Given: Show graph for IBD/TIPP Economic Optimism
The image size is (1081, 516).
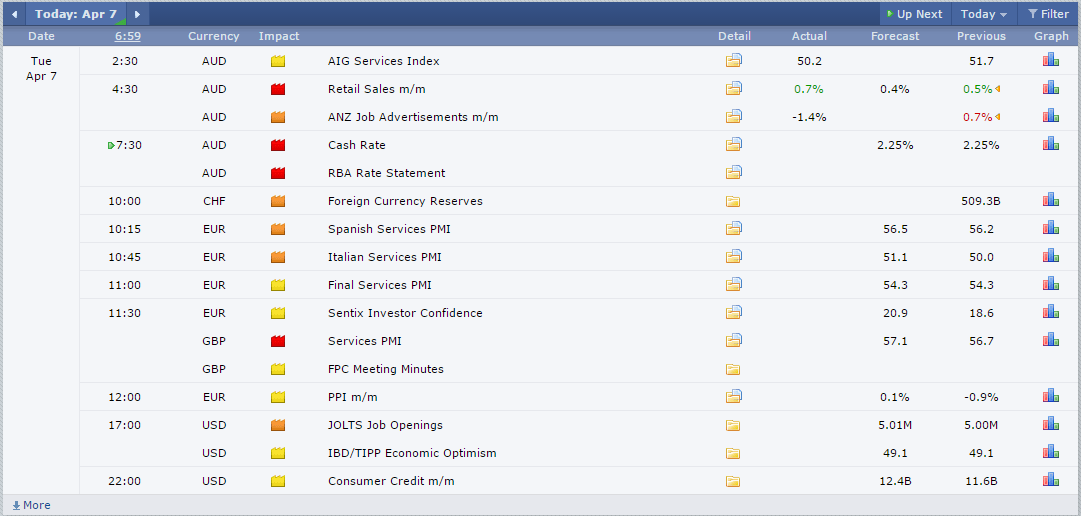Looking at the screenshot, I should click(x=1051, y=453).
